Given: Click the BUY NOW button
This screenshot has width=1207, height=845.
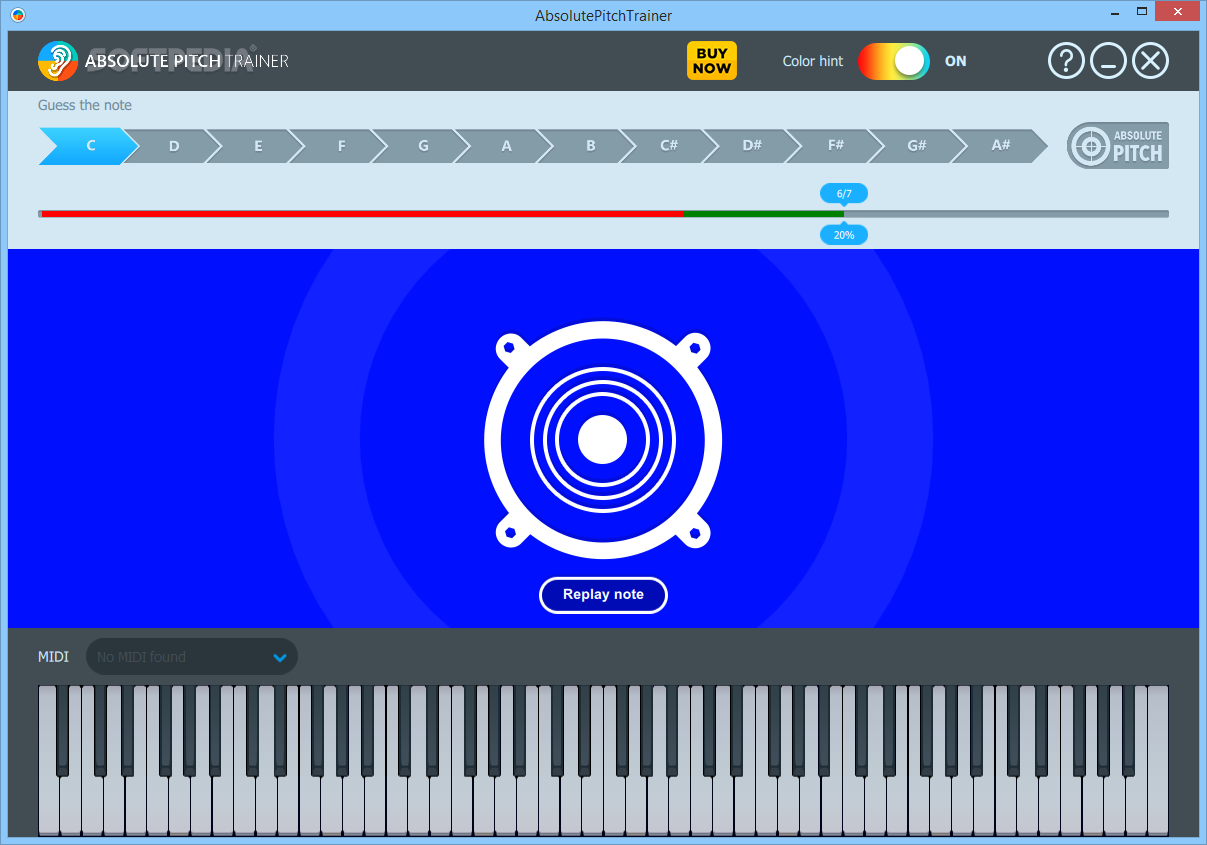Looking at the screenshot, I should click(x=712, y=61).
